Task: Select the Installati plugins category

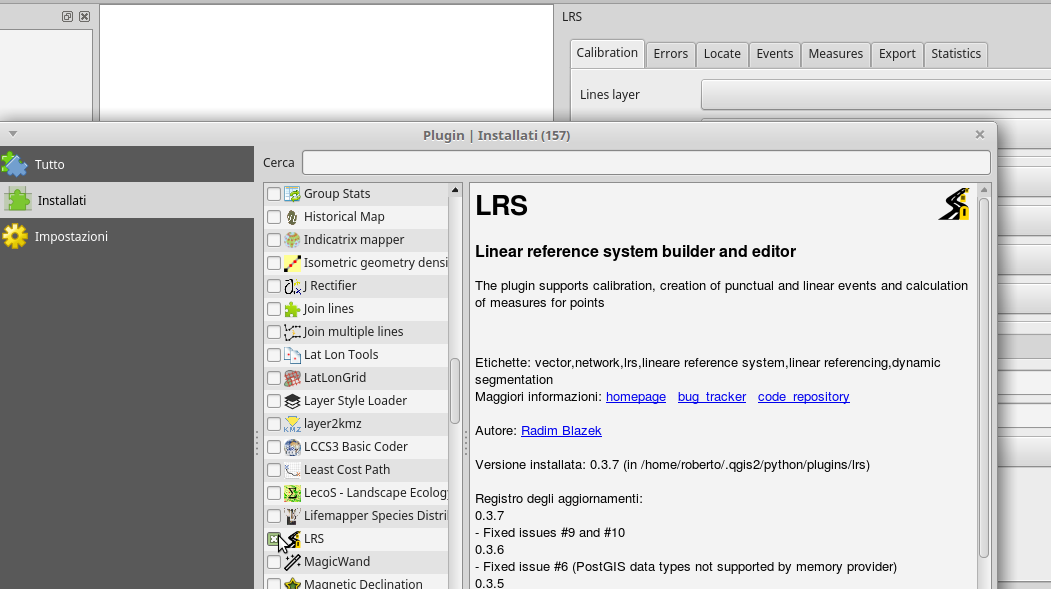Action: [127, 200]
